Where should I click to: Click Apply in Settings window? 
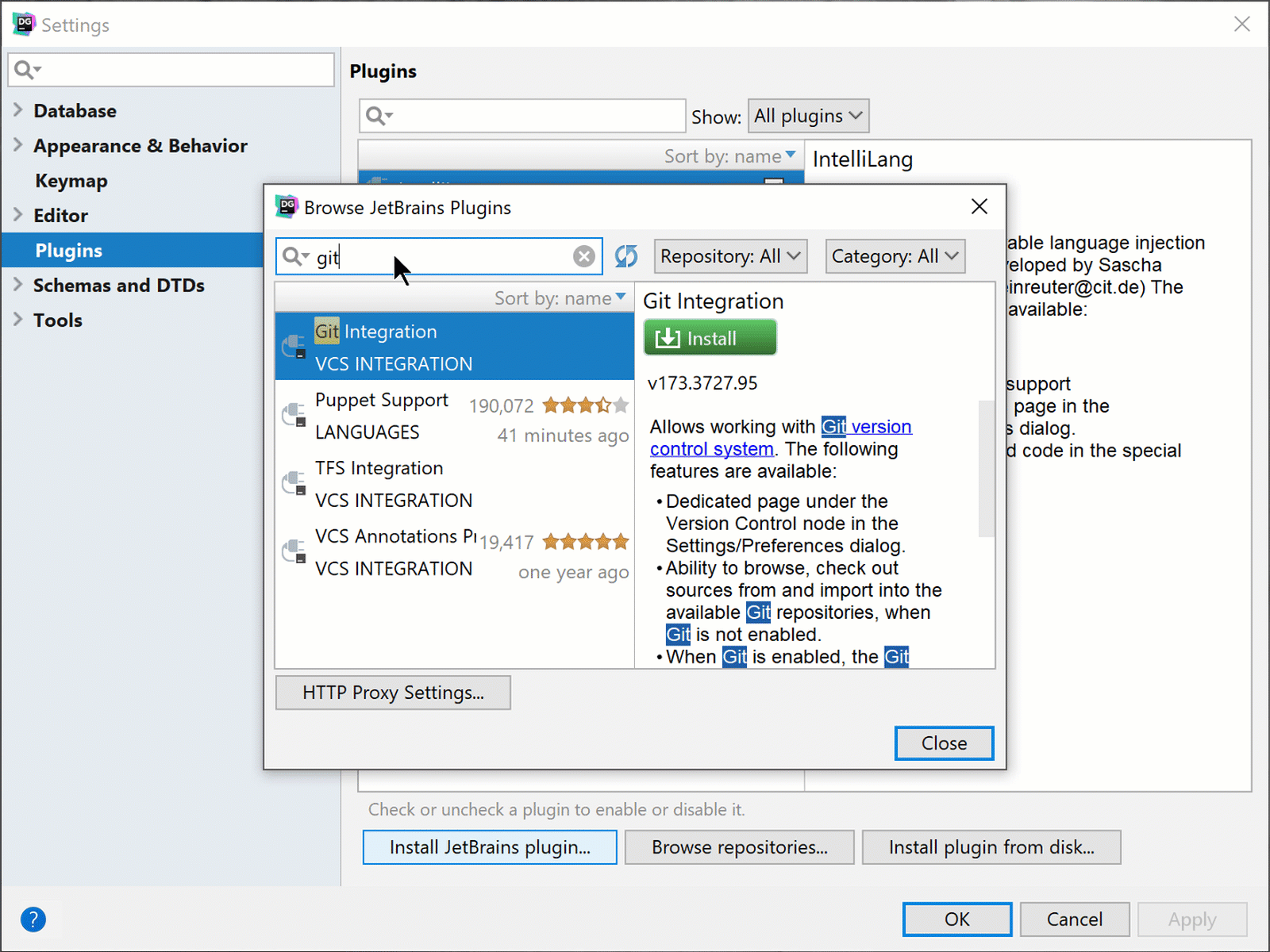tap(1191, 919)
